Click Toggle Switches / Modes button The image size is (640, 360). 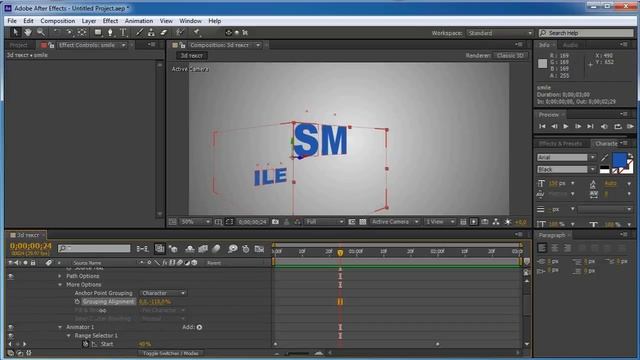point(171,353)
